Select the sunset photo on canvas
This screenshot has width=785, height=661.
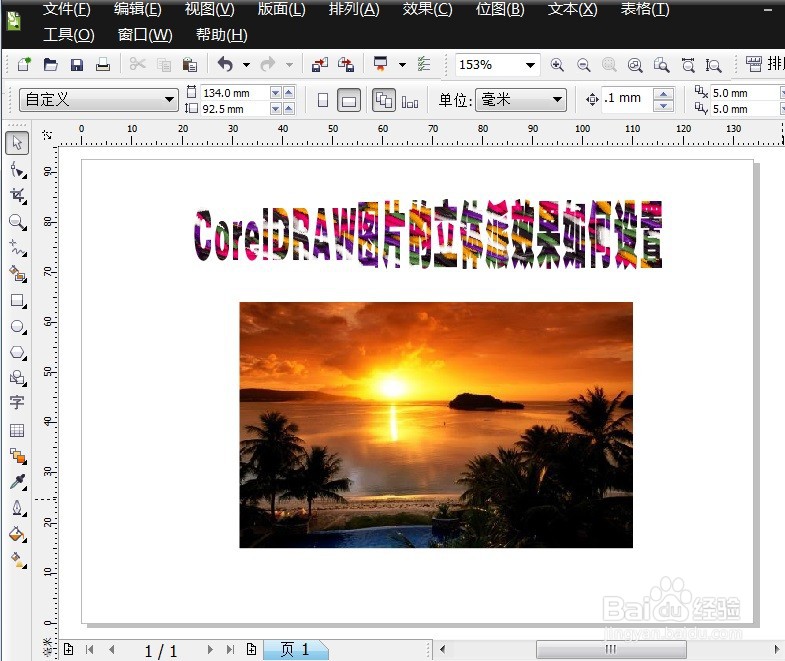436,425
